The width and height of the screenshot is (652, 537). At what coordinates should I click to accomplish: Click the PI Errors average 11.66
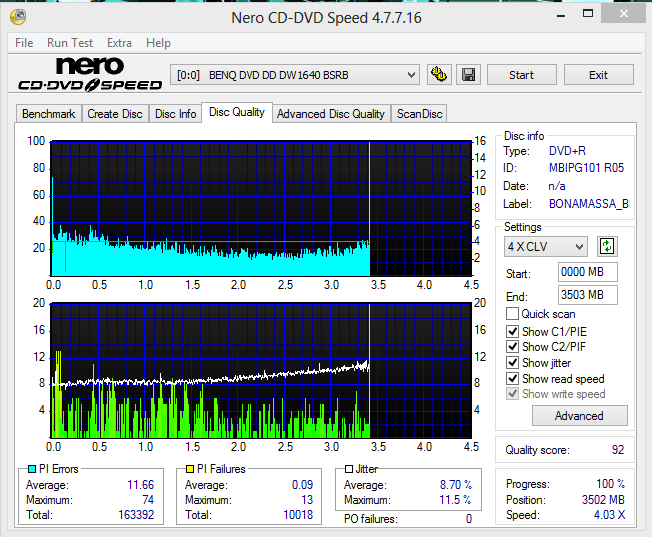pos(141,485)
